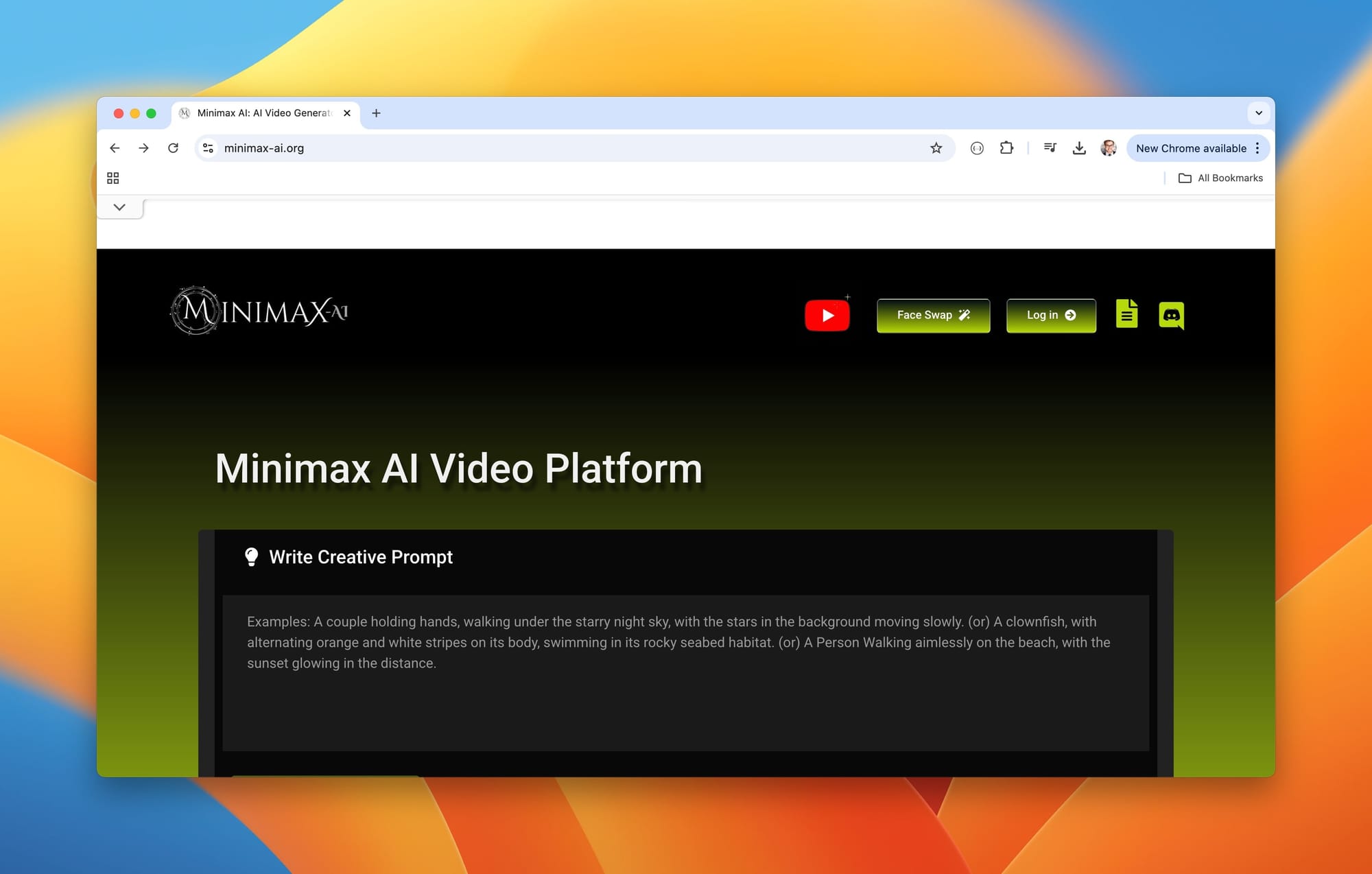Open the Chrome profile avatar
This screenshot has height=874, width=1372.
(1109, 148)
